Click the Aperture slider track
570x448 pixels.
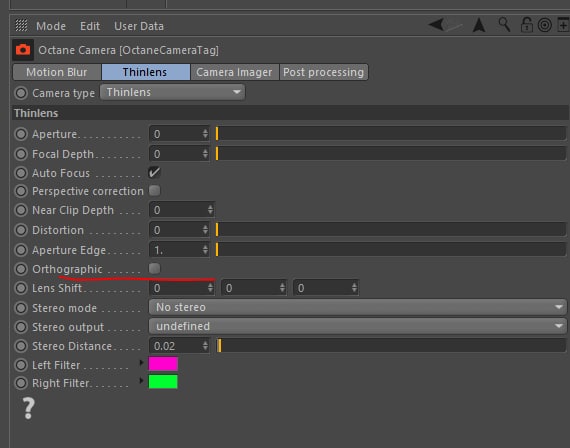[x=391, y=133]
